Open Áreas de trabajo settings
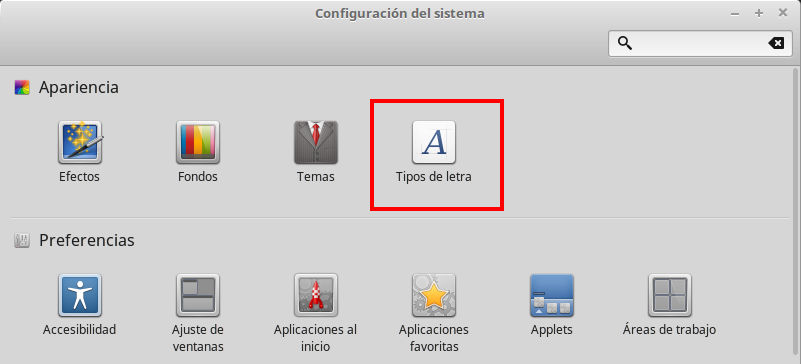The image size is (801, 364). 670,295
